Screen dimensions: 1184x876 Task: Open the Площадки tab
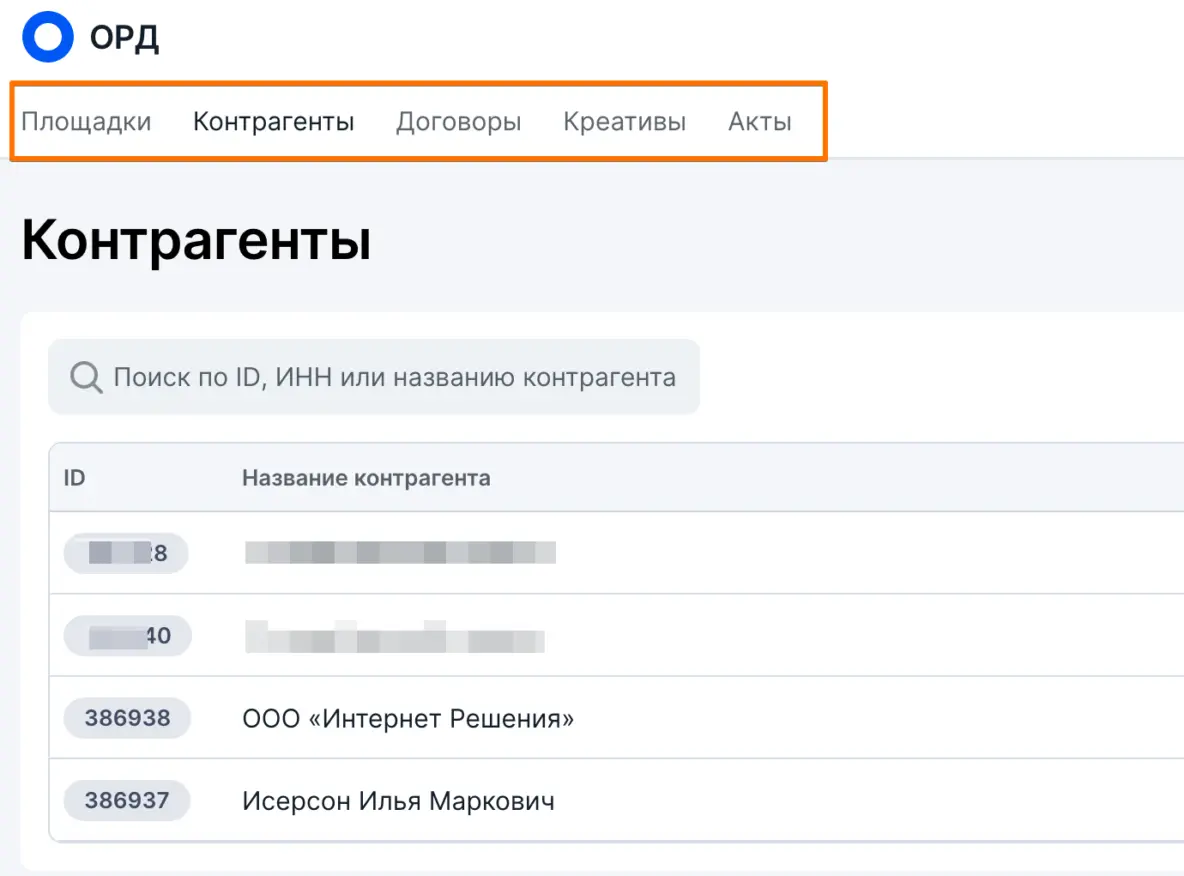(x=86, y=122)
